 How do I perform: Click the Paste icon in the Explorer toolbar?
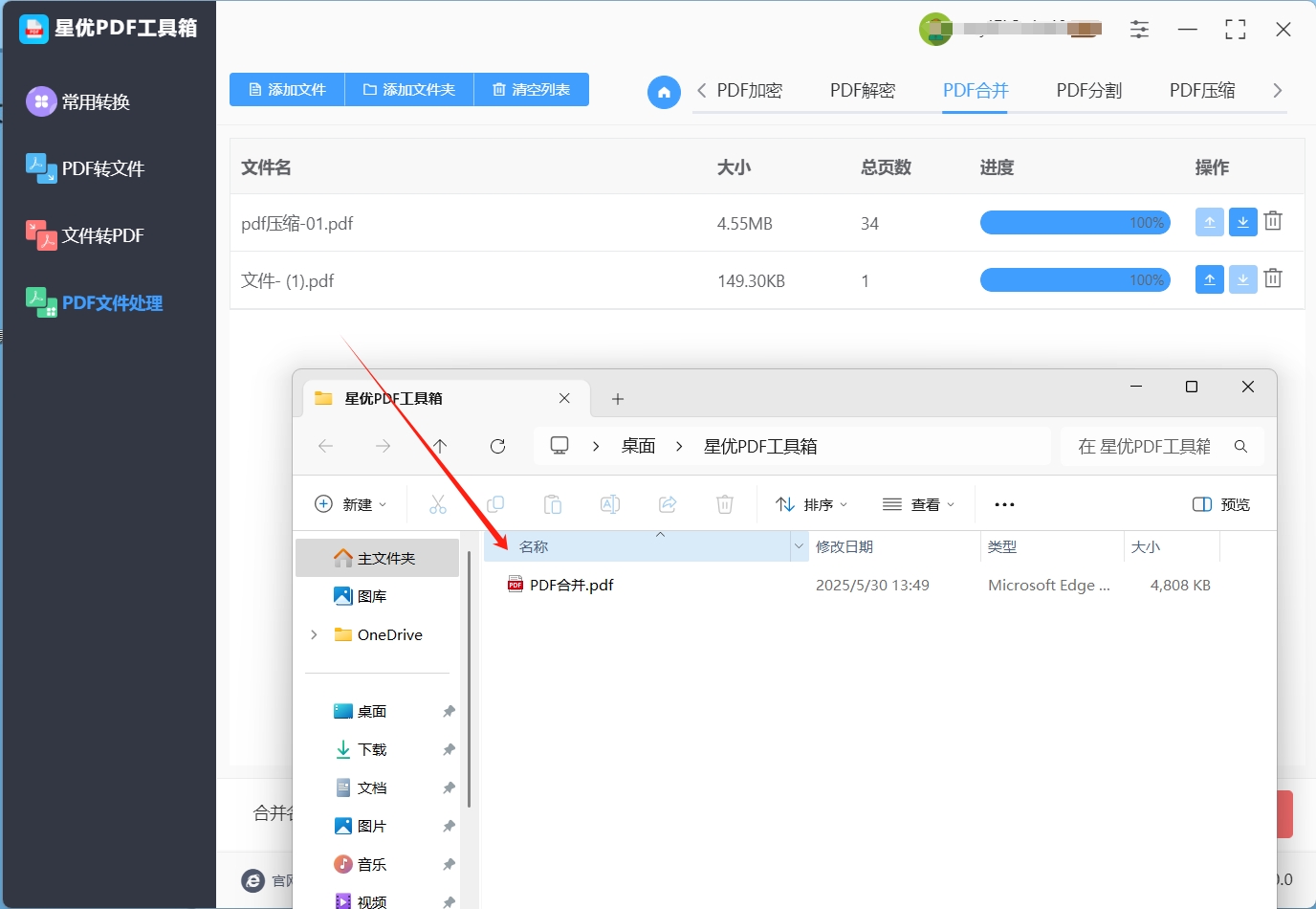pyautogui.click(x=553, y=504)
